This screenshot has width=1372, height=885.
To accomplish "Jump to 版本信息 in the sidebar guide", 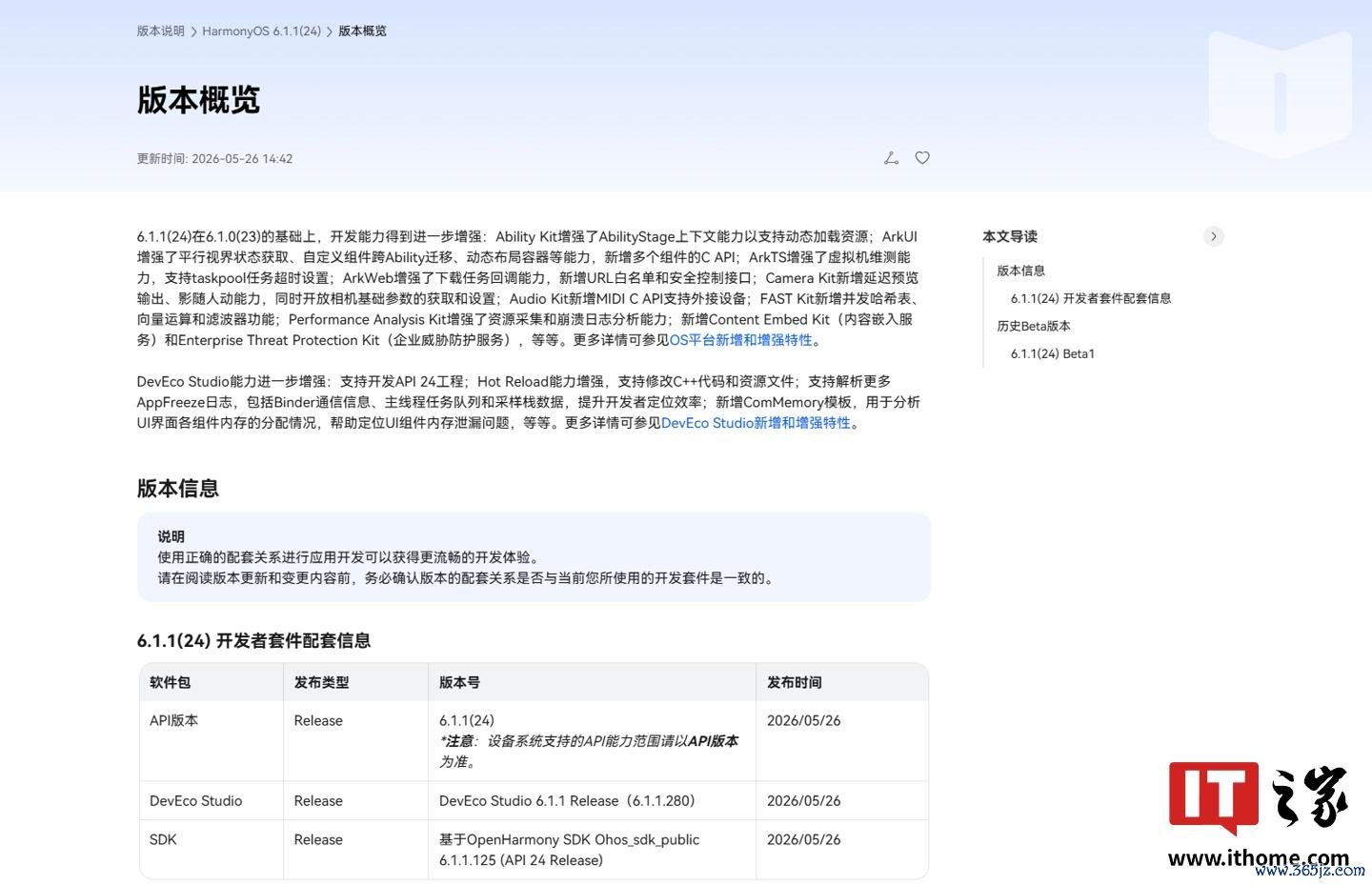I will pos(1020,271).
